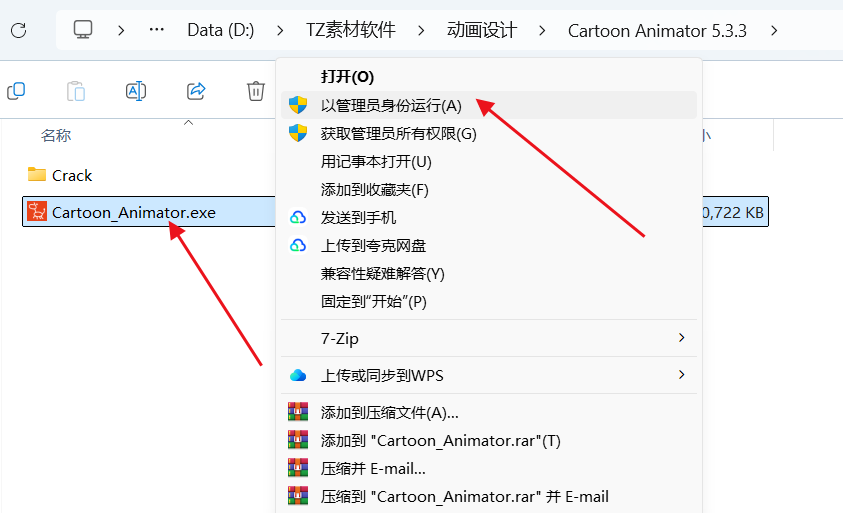Click WinRAR icon beside 压缩到 Cartoon_Animator.rar 并 E-mail
Viewport: 843px width, 513px height.
click(x=298, y=495)
